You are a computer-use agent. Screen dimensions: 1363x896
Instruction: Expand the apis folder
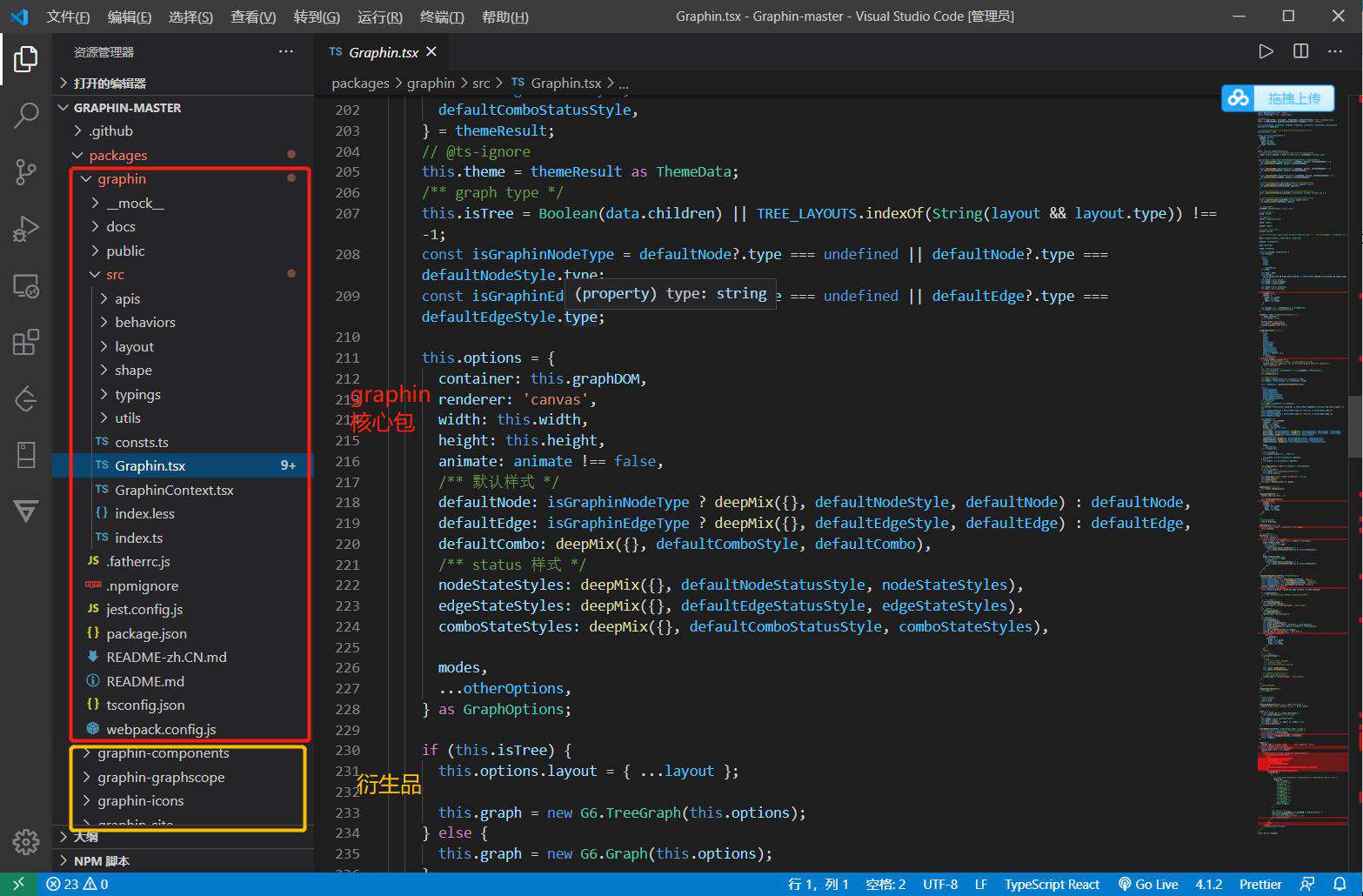click(183, 298)
